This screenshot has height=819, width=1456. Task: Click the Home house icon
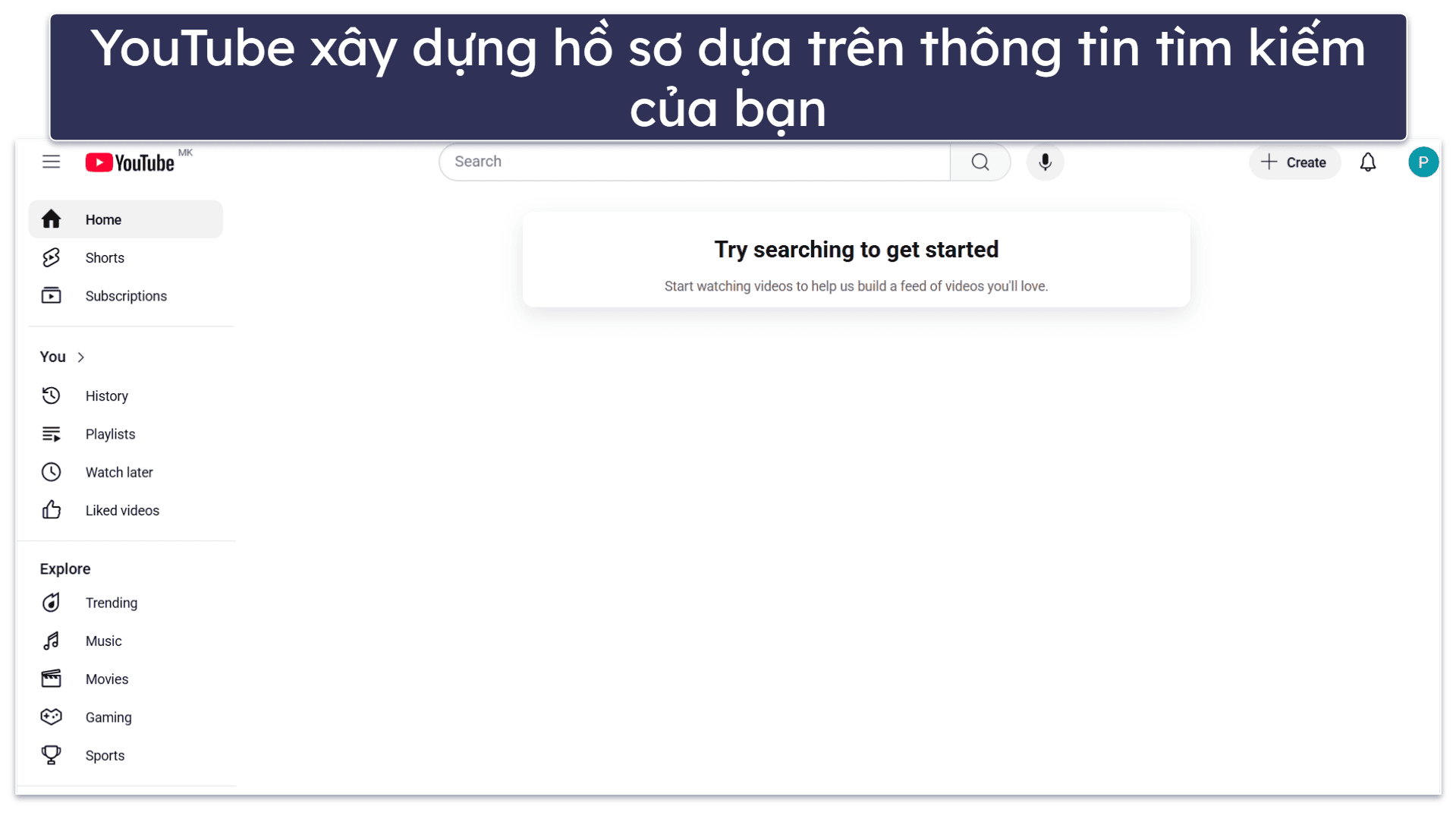51,219
